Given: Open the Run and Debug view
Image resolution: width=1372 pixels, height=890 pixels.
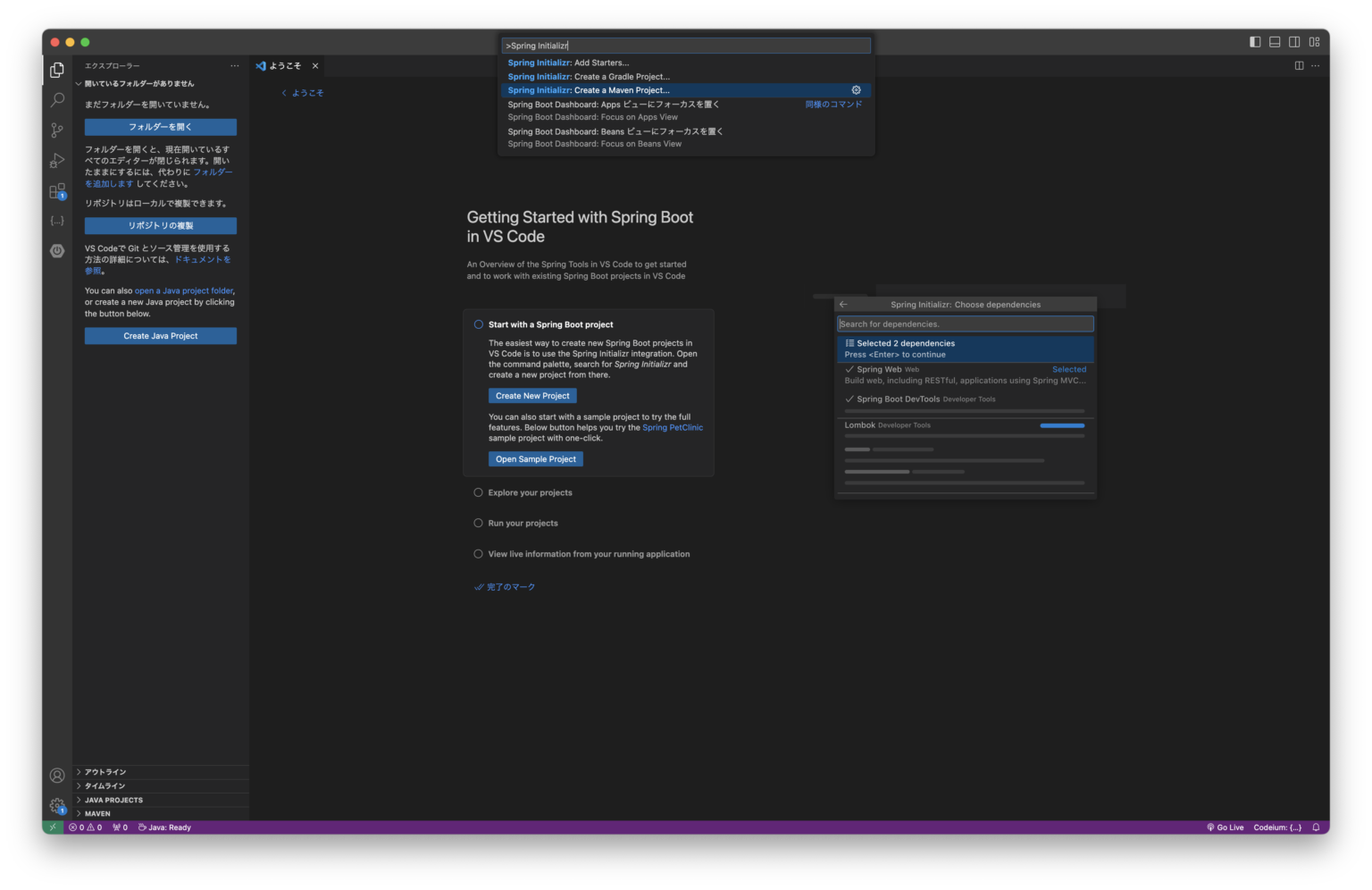Looking at the screenshot, I should tap(56, 160).
